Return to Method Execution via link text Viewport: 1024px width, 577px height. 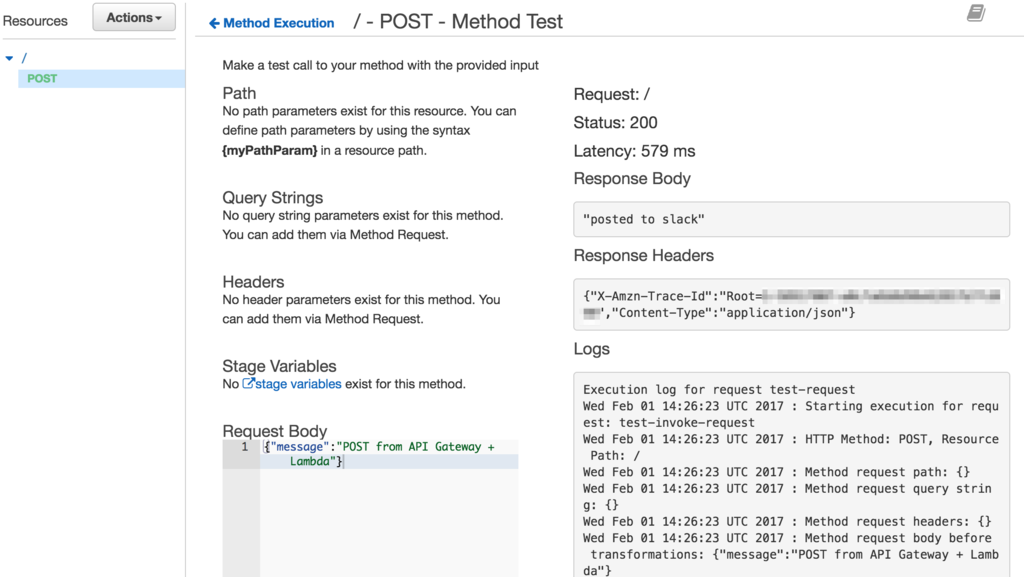pyautogui.click(x=278, y=23)
